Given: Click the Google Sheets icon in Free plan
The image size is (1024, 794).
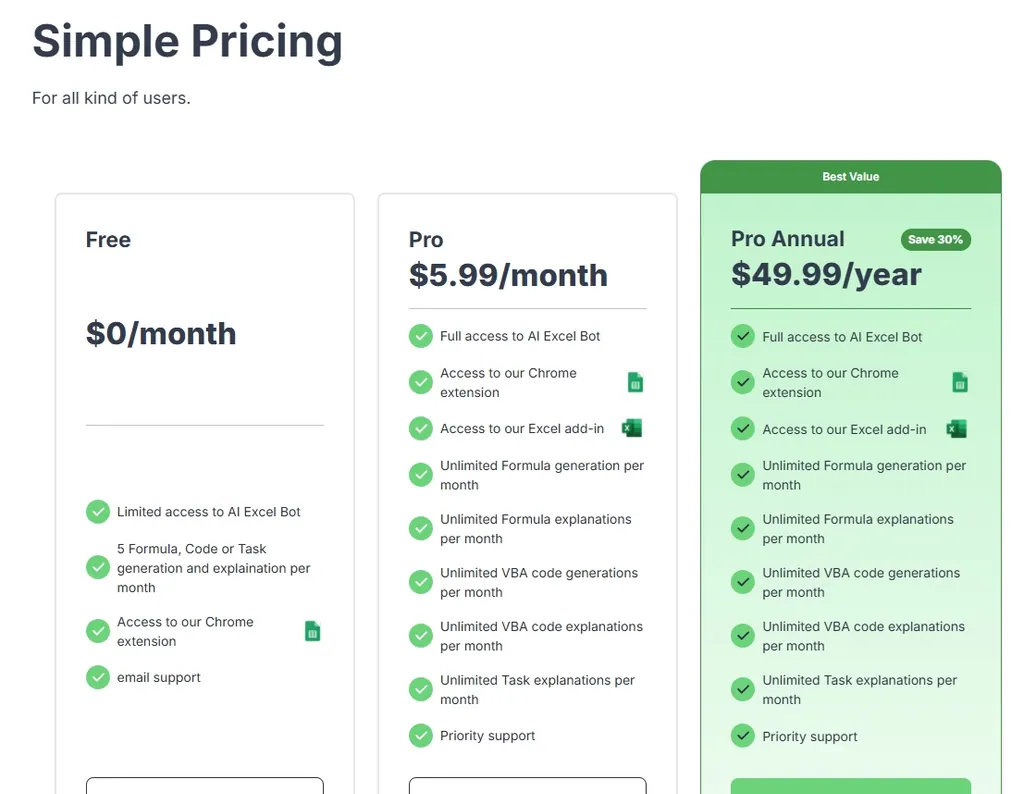Looking at the screenshot, I should click(312, 631).
